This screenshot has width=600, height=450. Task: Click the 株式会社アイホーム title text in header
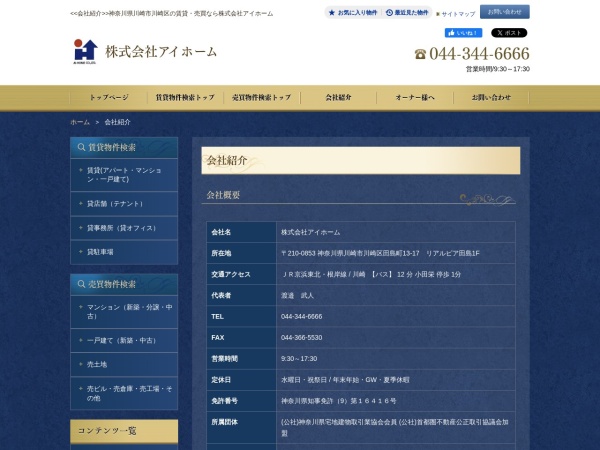click(x=161, y=52)
